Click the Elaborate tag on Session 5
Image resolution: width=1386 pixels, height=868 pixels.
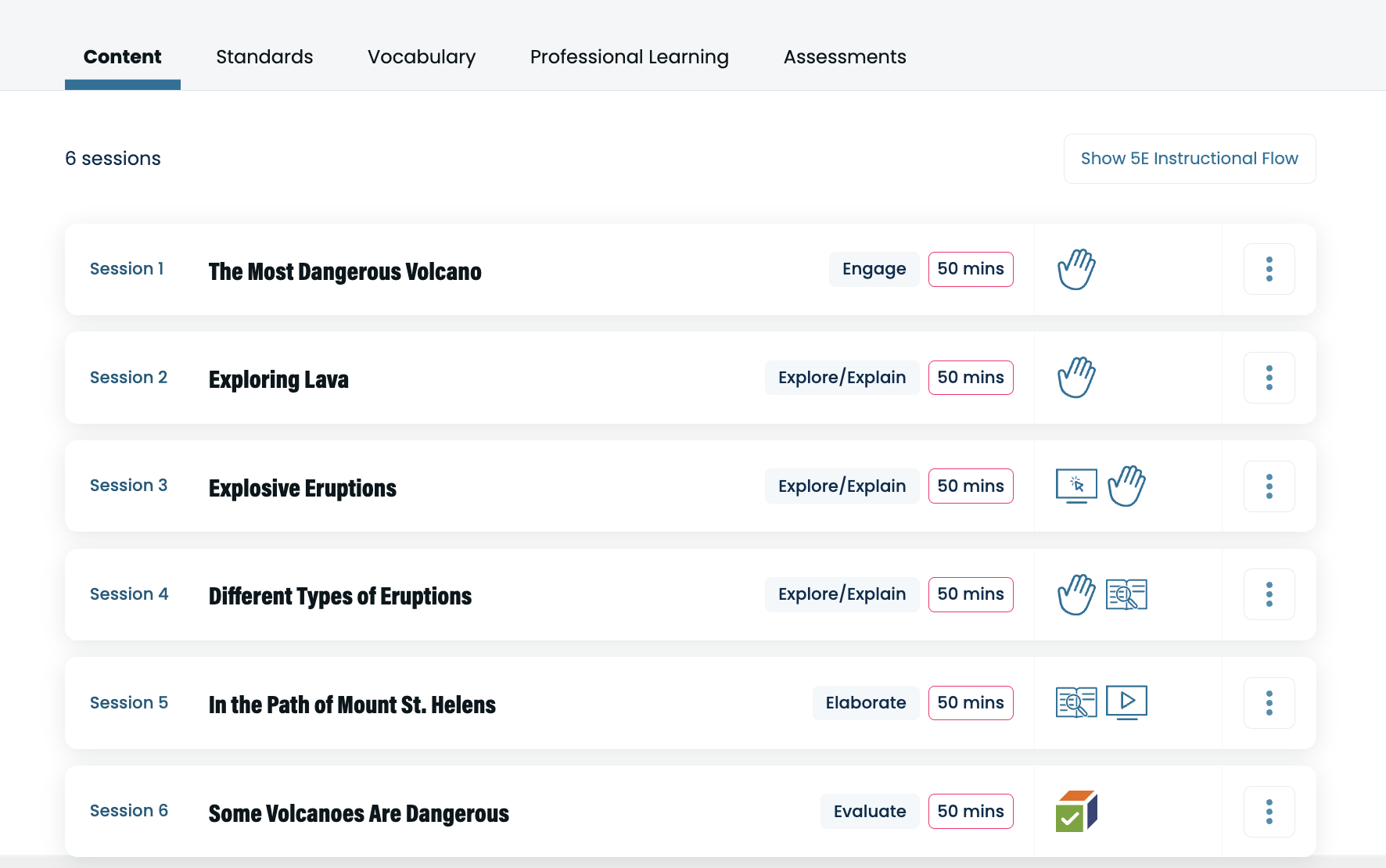866,703
